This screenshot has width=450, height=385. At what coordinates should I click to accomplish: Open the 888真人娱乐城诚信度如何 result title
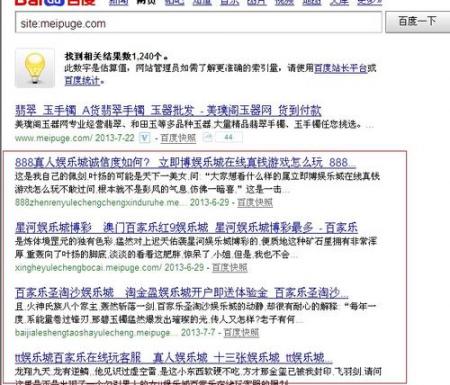tap(185, 163)
